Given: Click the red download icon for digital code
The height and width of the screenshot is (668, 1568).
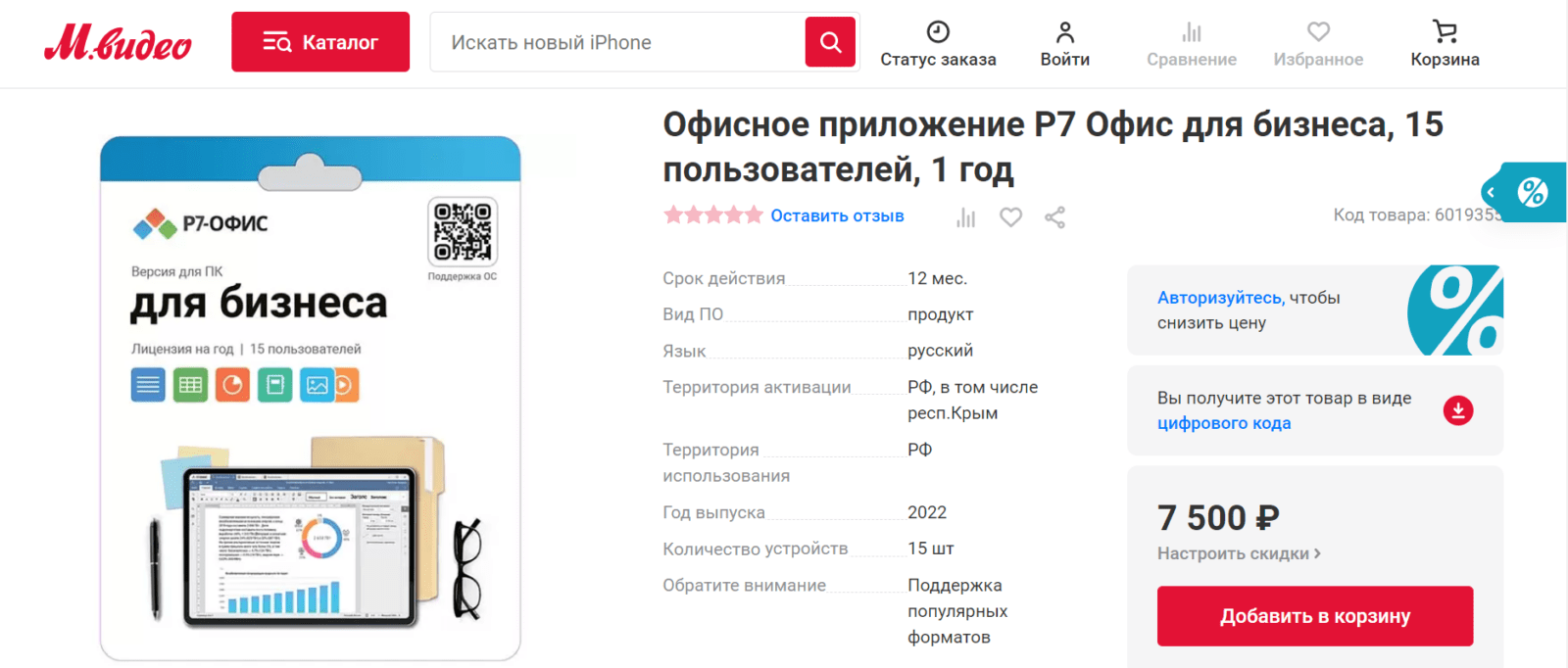Looking at the screenshot, I should 1458,410.
